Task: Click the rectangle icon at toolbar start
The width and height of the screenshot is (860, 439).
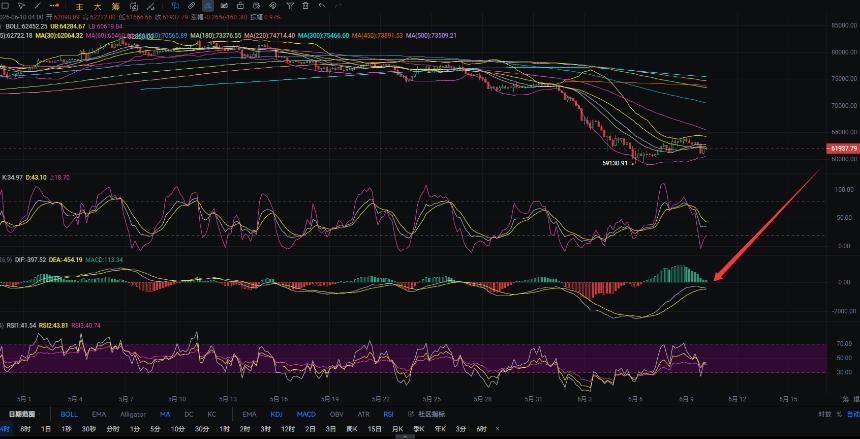Action: coord(4,6)
